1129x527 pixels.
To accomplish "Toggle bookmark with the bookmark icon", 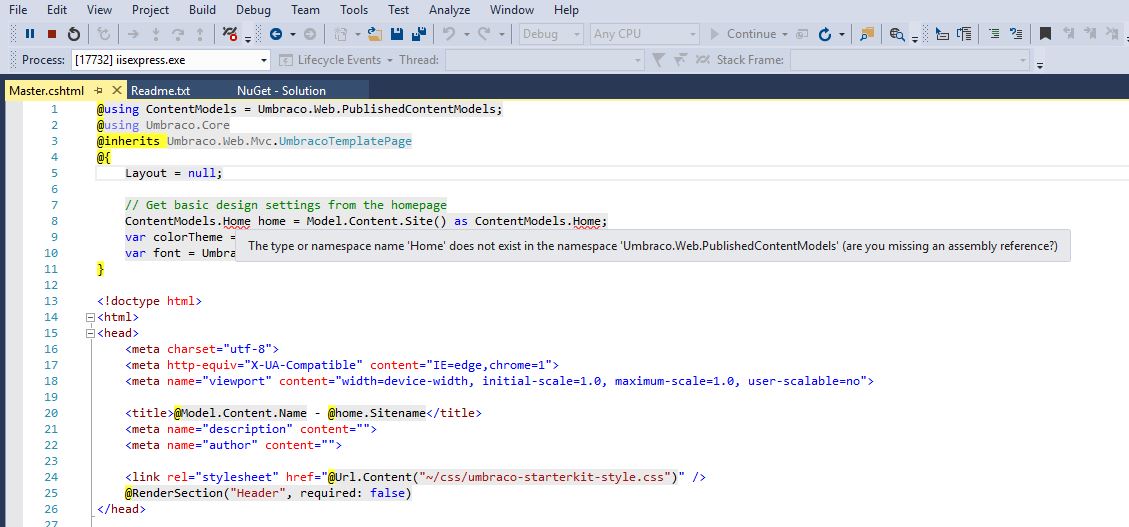I will [1045, 34].
